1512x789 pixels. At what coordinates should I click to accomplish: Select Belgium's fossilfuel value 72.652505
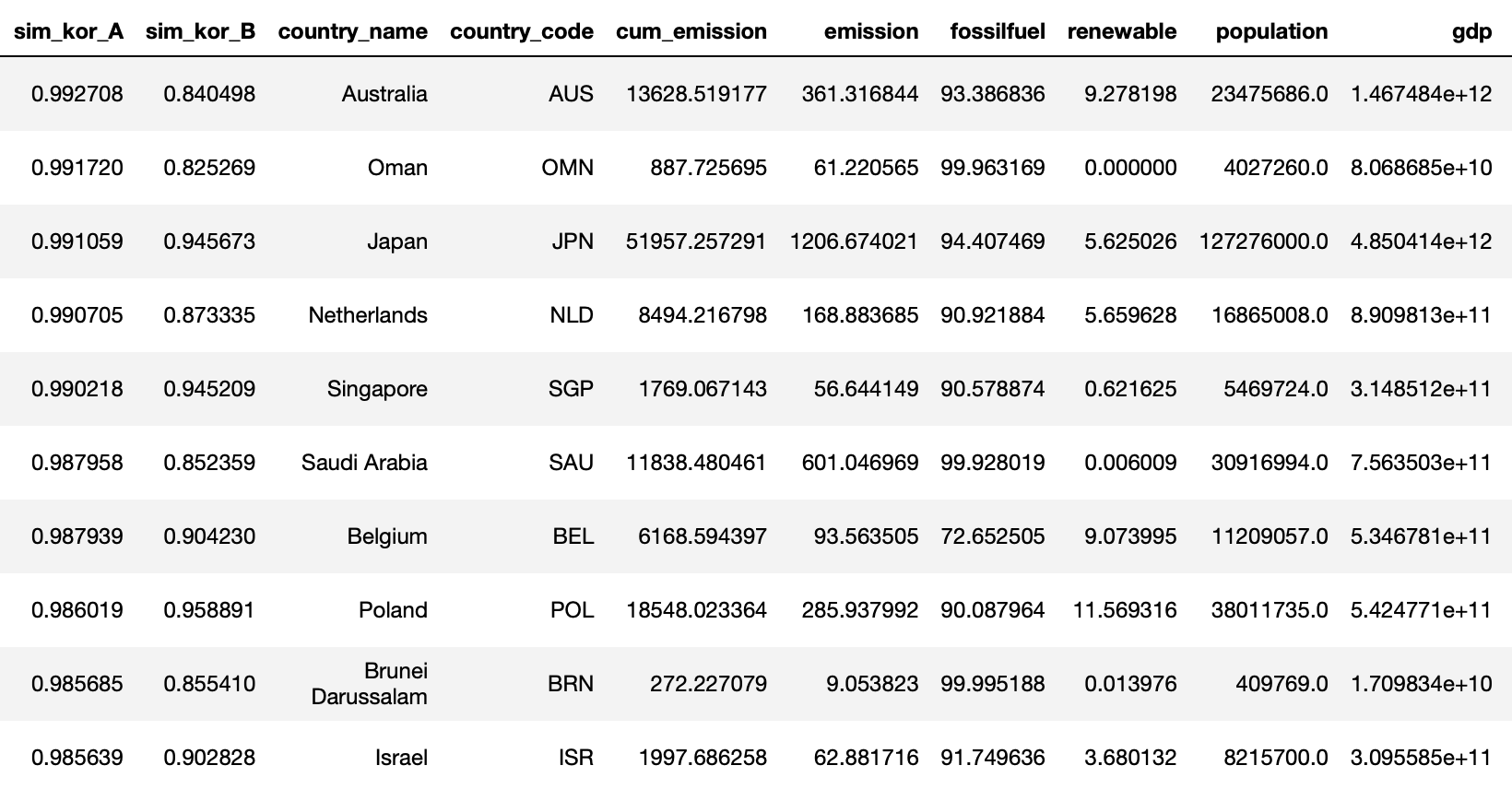click(x=992, y=536)
